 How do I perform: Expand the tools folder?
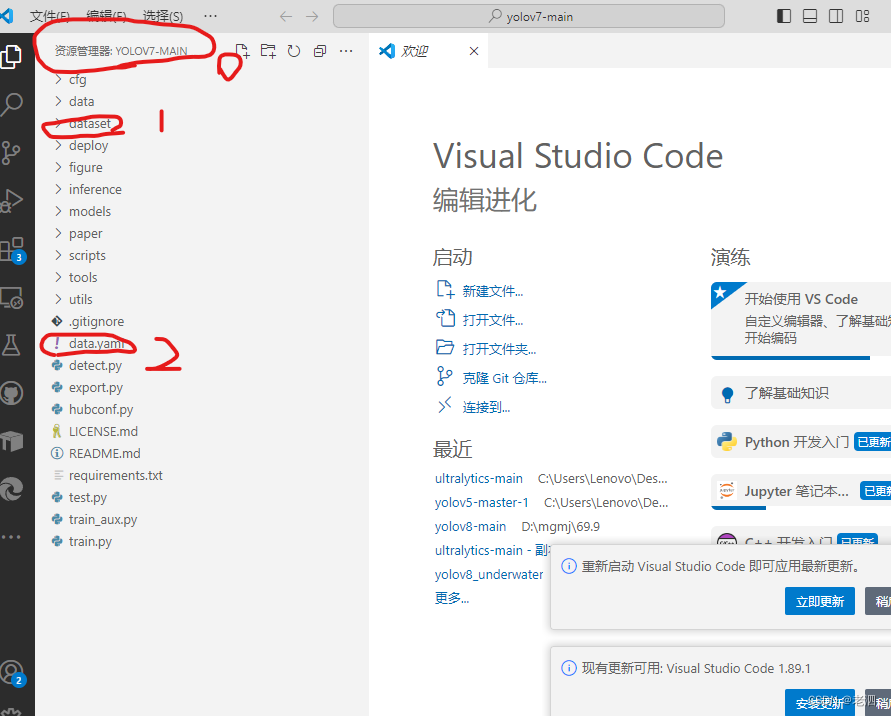point(202,277)
